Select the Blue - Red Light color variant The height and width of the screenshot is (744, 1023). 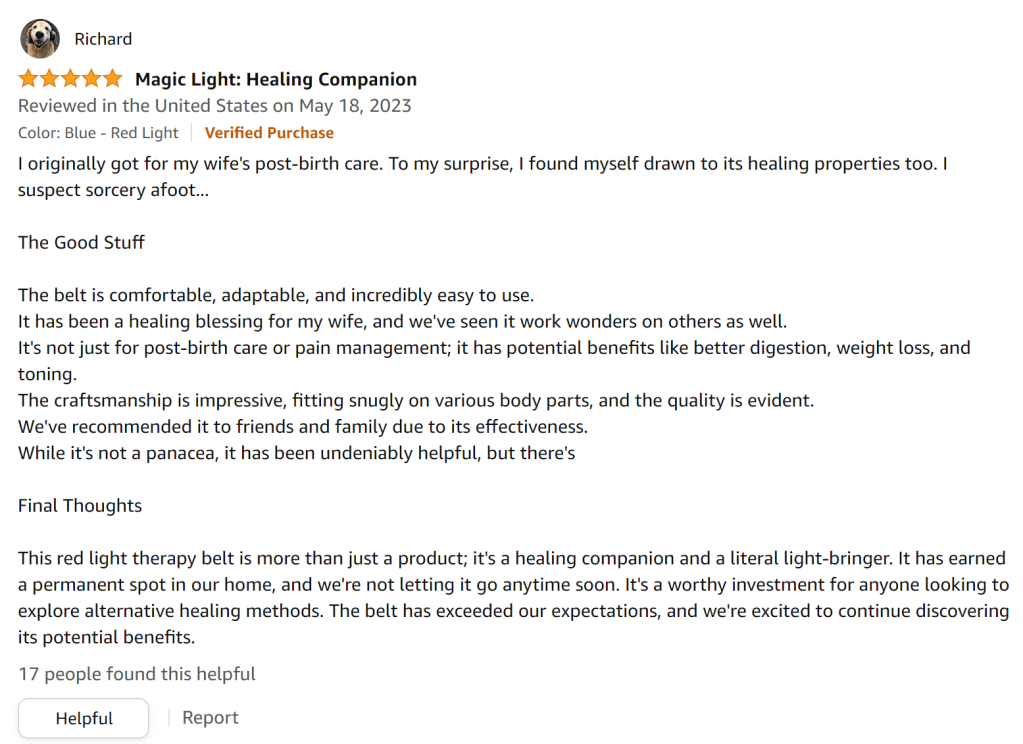coord(97,132)
